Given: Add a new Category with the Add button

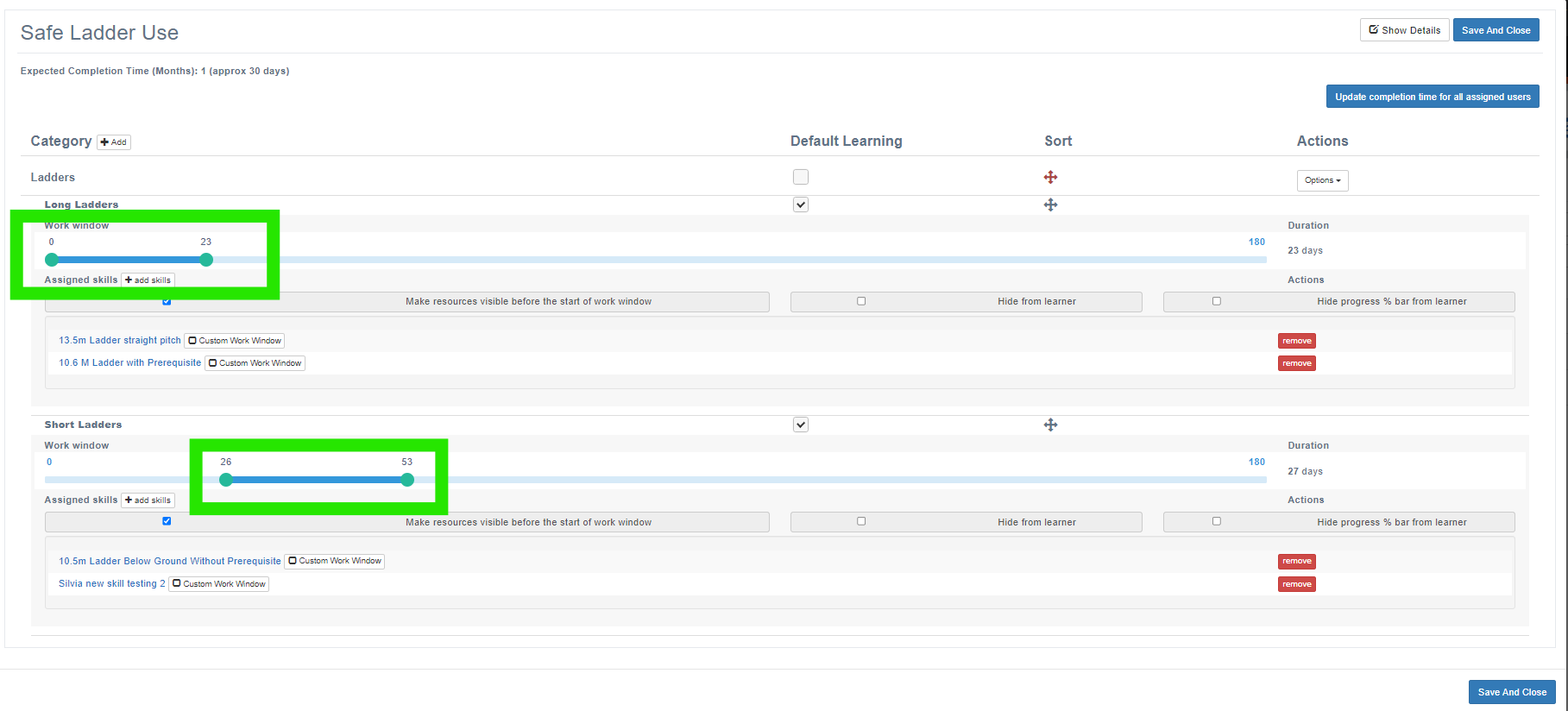Looking at the screenshot, I should pos(114,142).
